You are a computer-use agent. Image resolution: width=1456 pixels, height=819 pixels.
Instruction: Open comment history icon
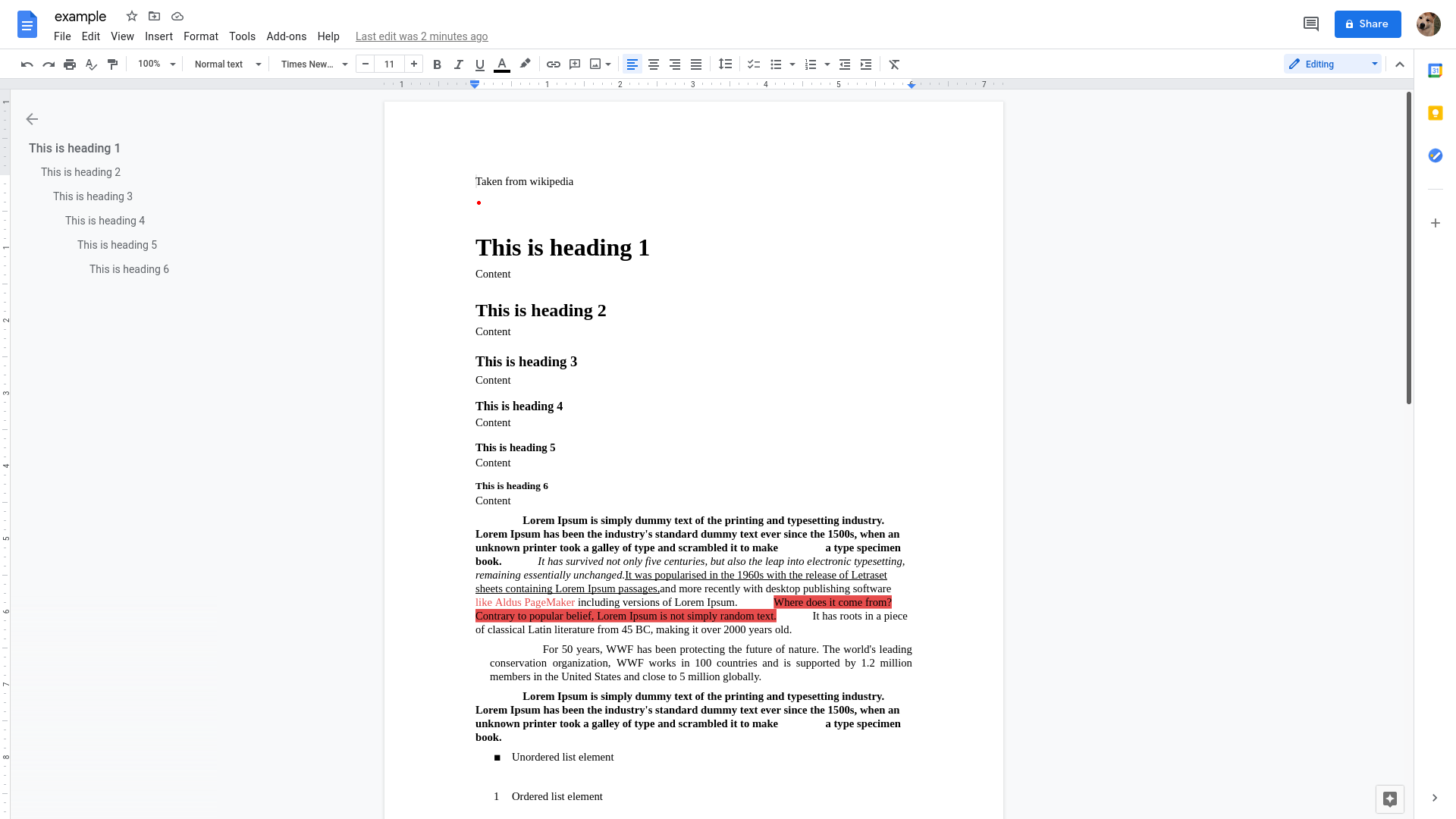click(x=1311, y=24)
